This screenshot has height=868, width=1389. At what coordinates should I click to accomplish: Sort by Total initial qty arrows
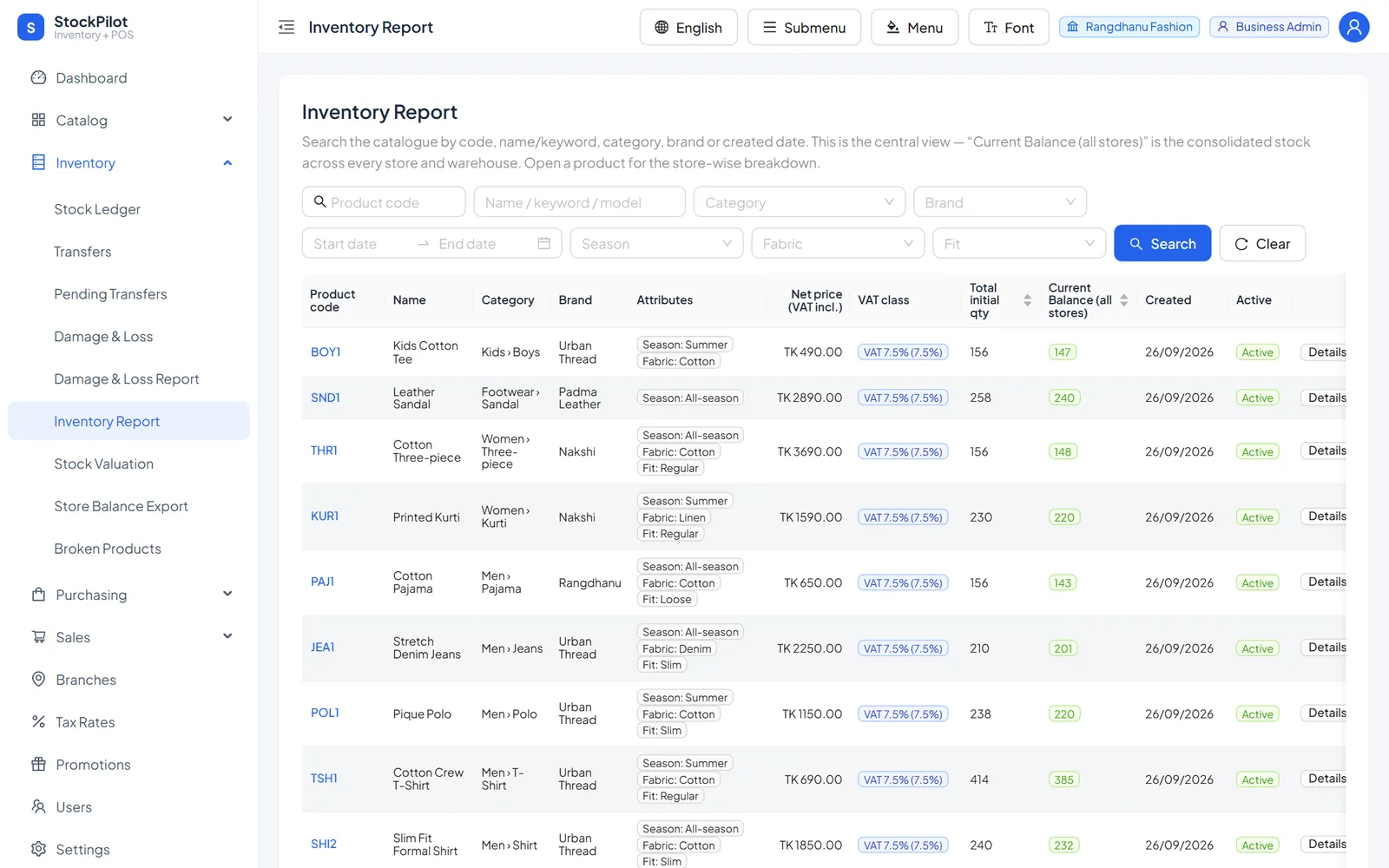coord(1027,300)
